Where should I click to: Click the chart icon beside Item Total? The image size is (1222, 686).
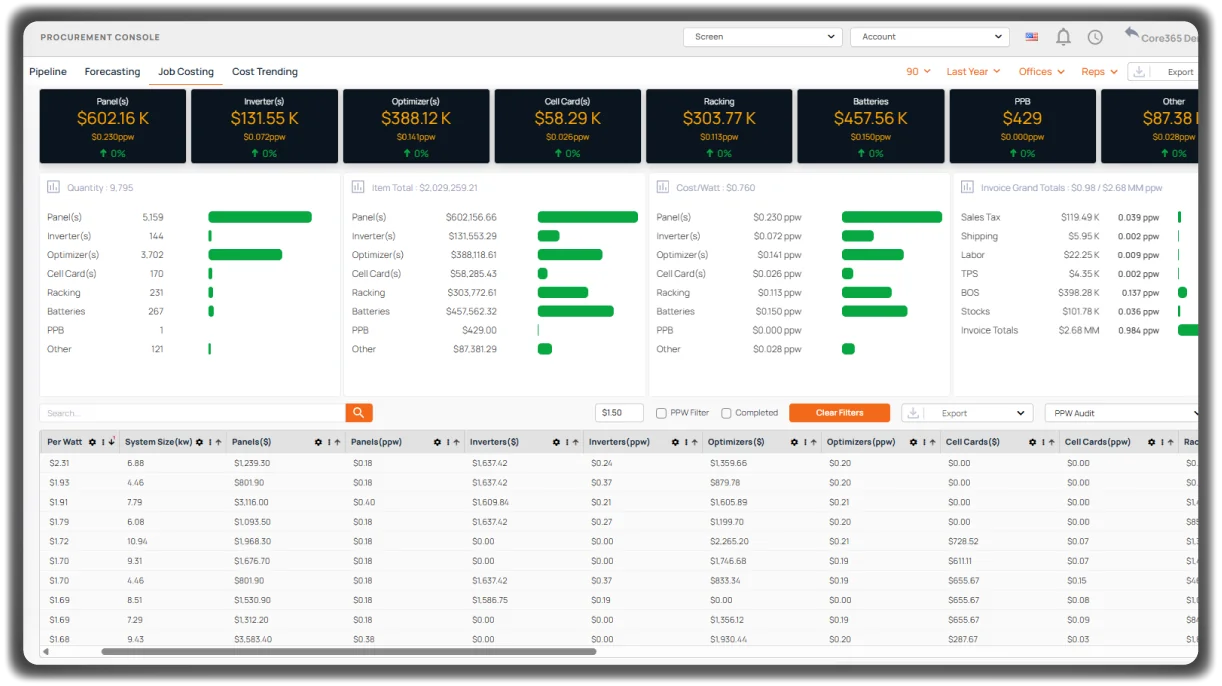357,187
